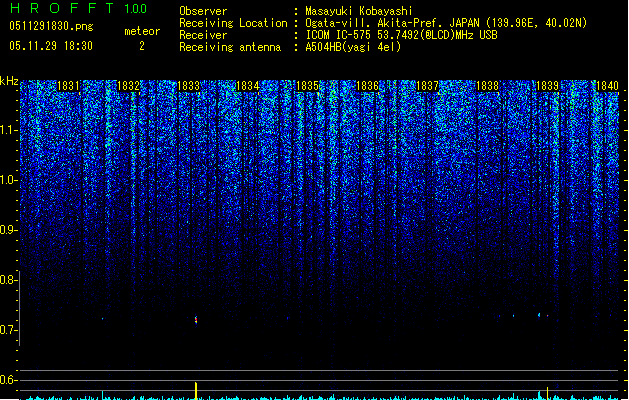629x400 pixels.
Task: Click the Receiving antenna label
Action: pos(230,47)
